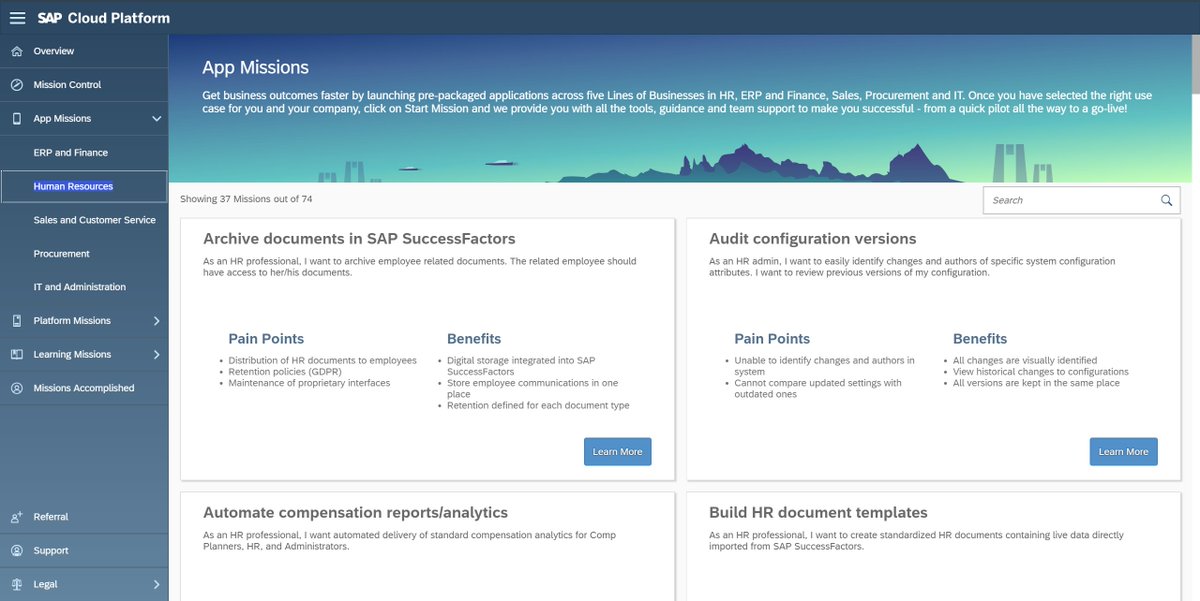Click the Overview home icon

point(16,51)
